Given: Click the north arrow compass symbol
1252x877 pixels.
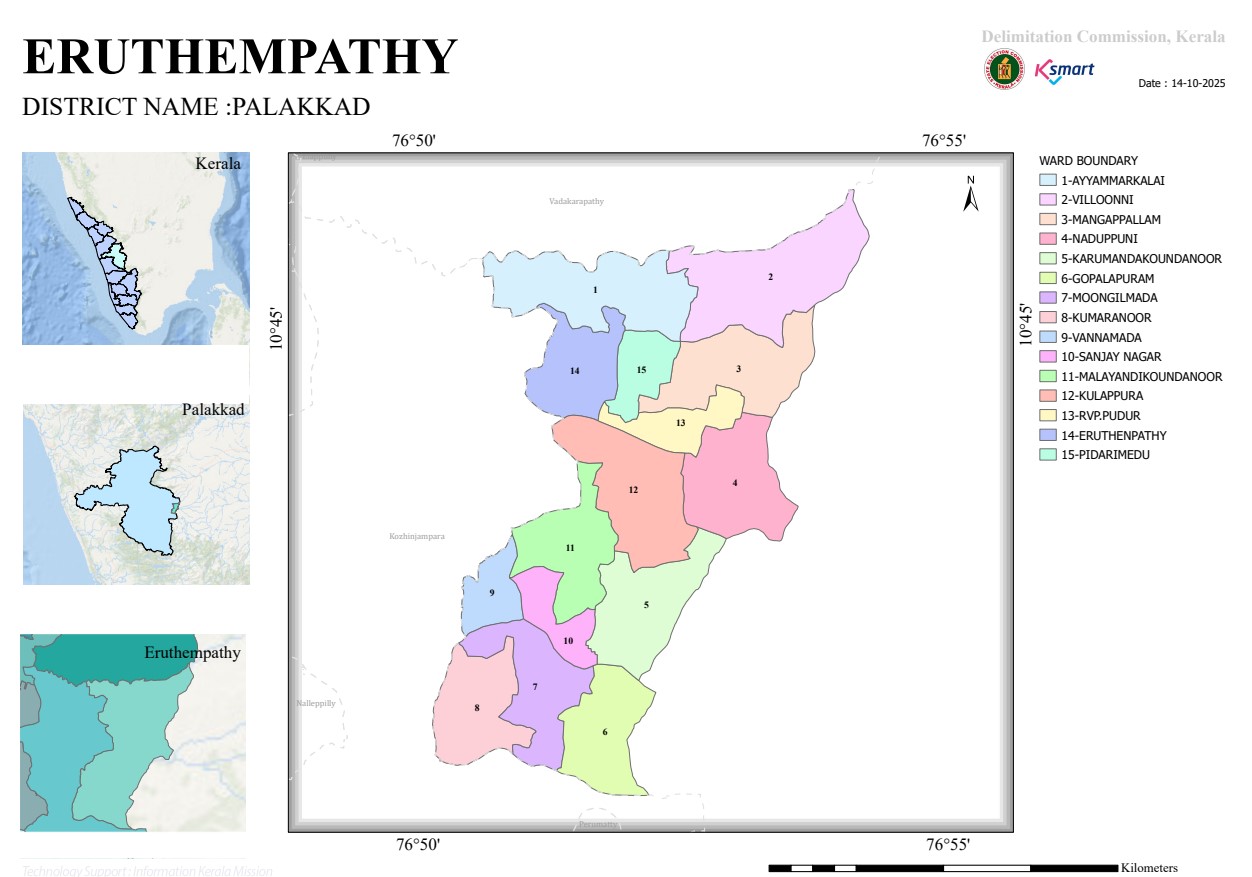Looking at the screenshot, I should [x=970, y=194].
